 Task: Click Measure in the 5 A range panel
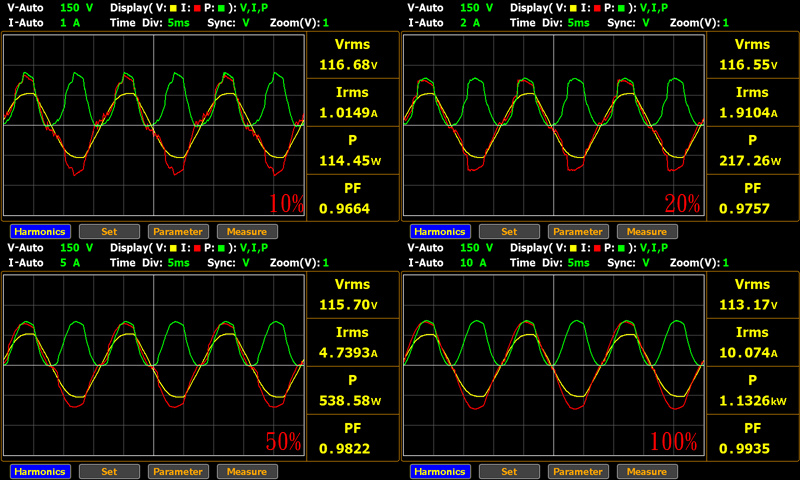pos(247,472)
